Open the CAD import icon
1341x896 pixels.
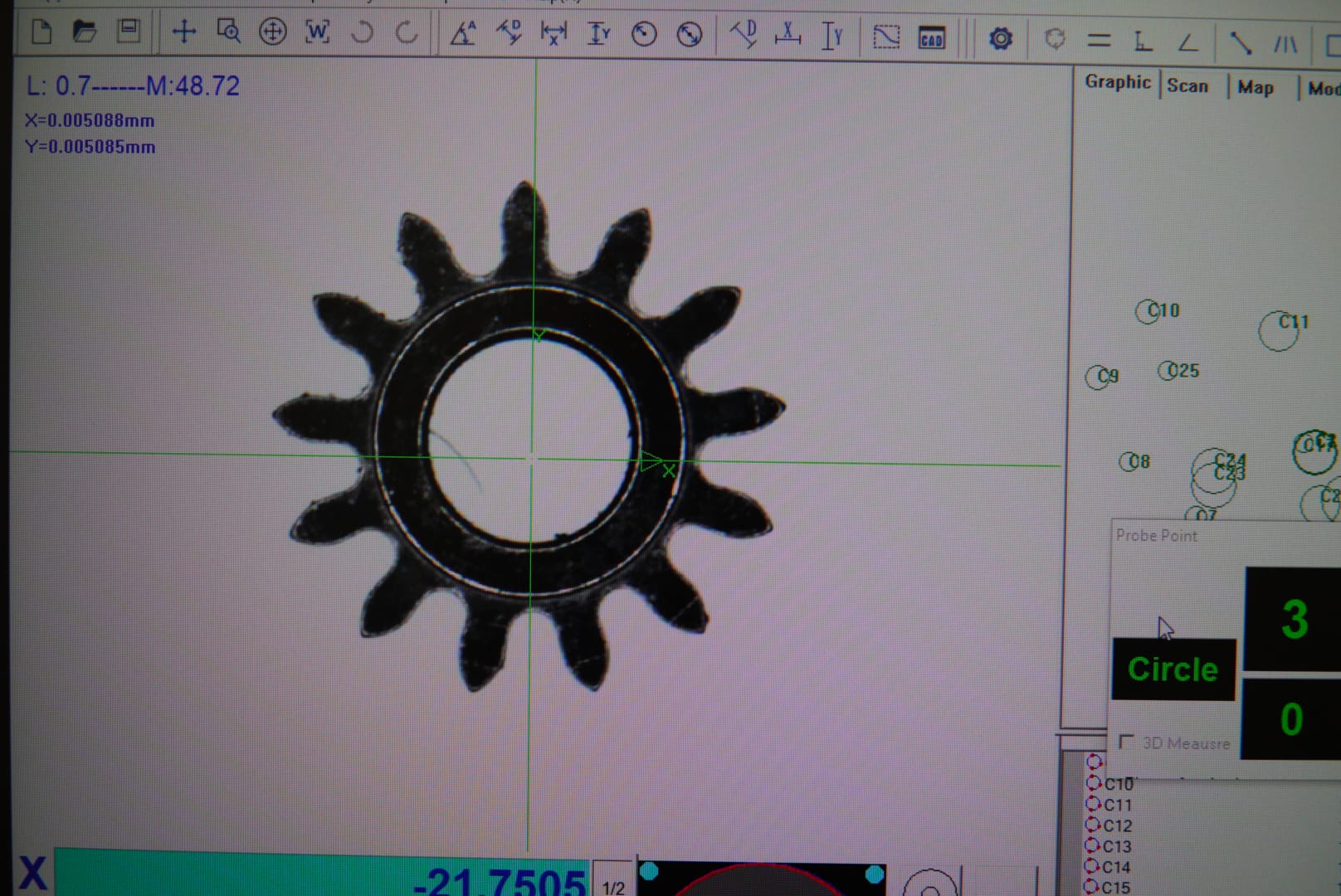931,38
